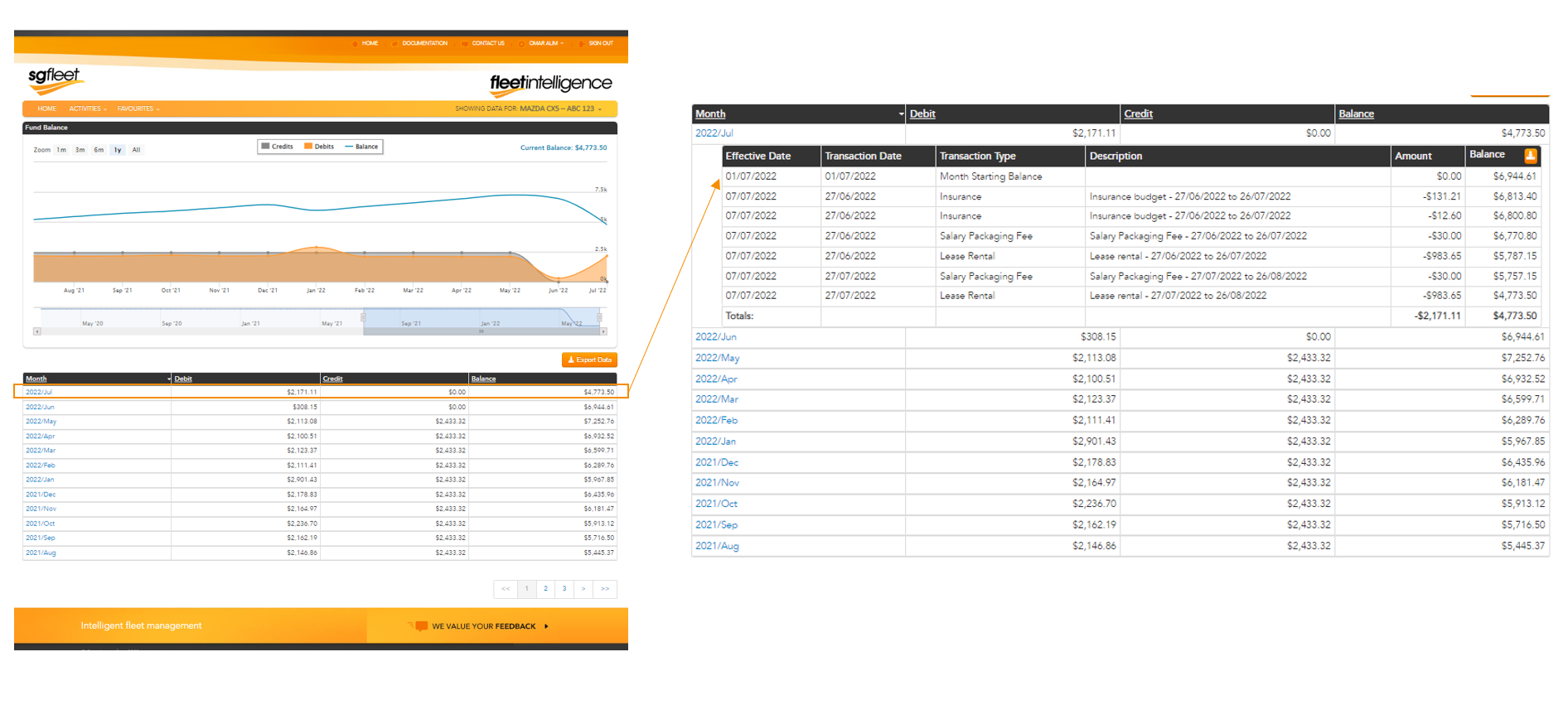
Task: Click Home in the orange navigation bar
Action: pyautogui.click(x=47, y=109)
